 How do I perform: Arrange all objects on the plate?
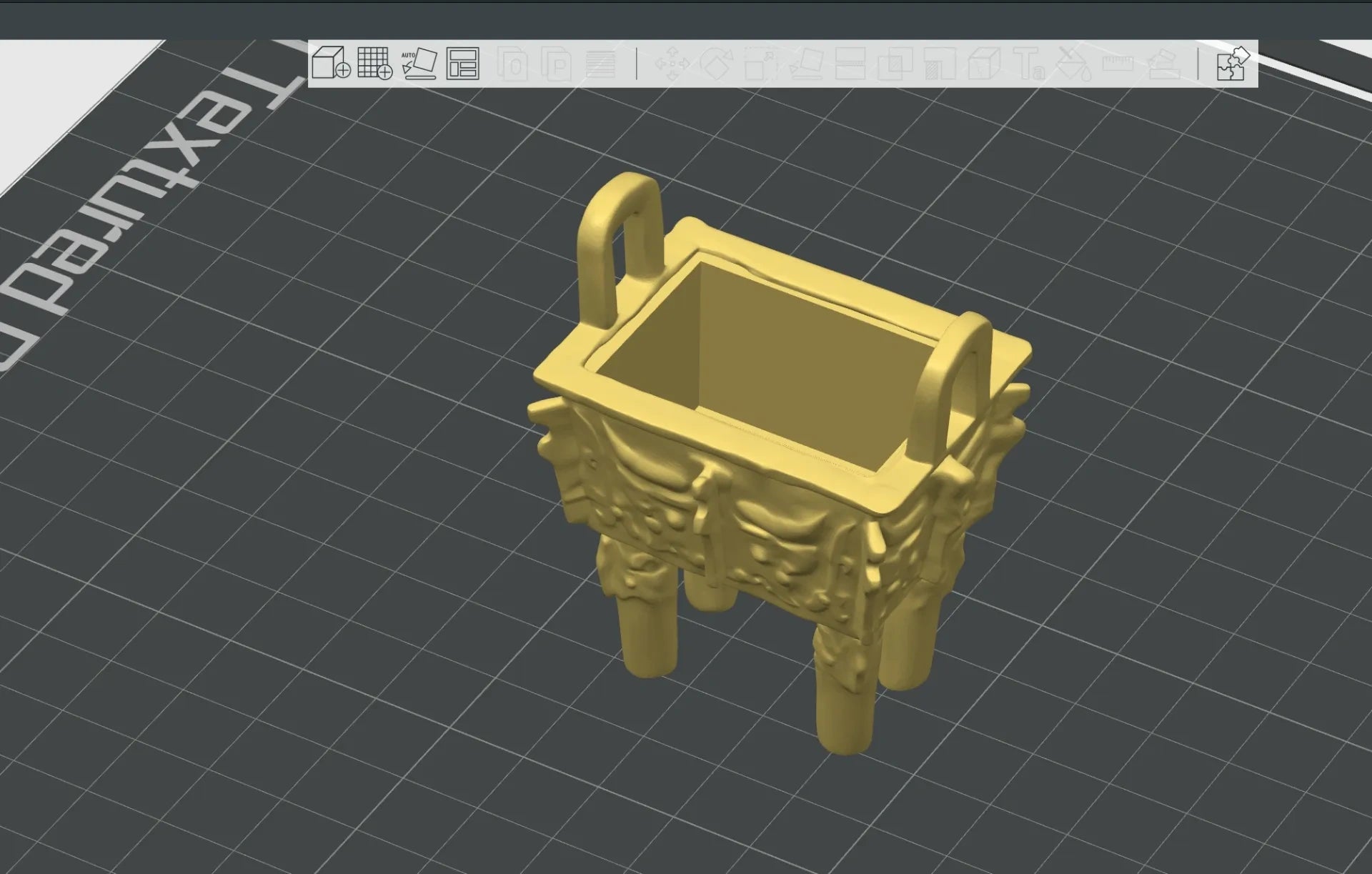coord(462,64)
